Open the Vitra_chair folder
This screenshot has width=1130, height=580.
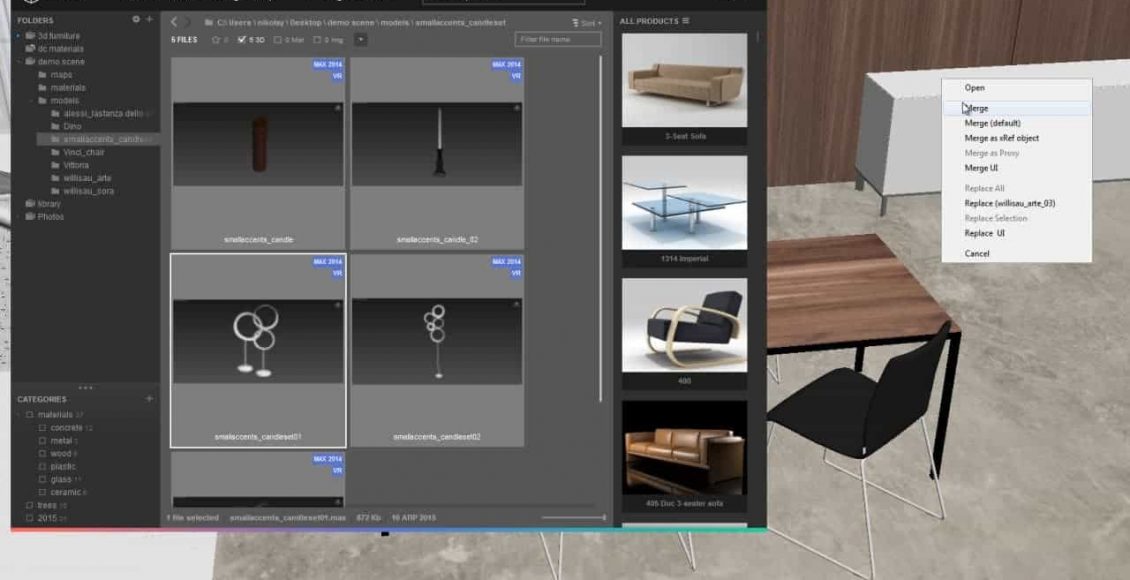[83, 152]
